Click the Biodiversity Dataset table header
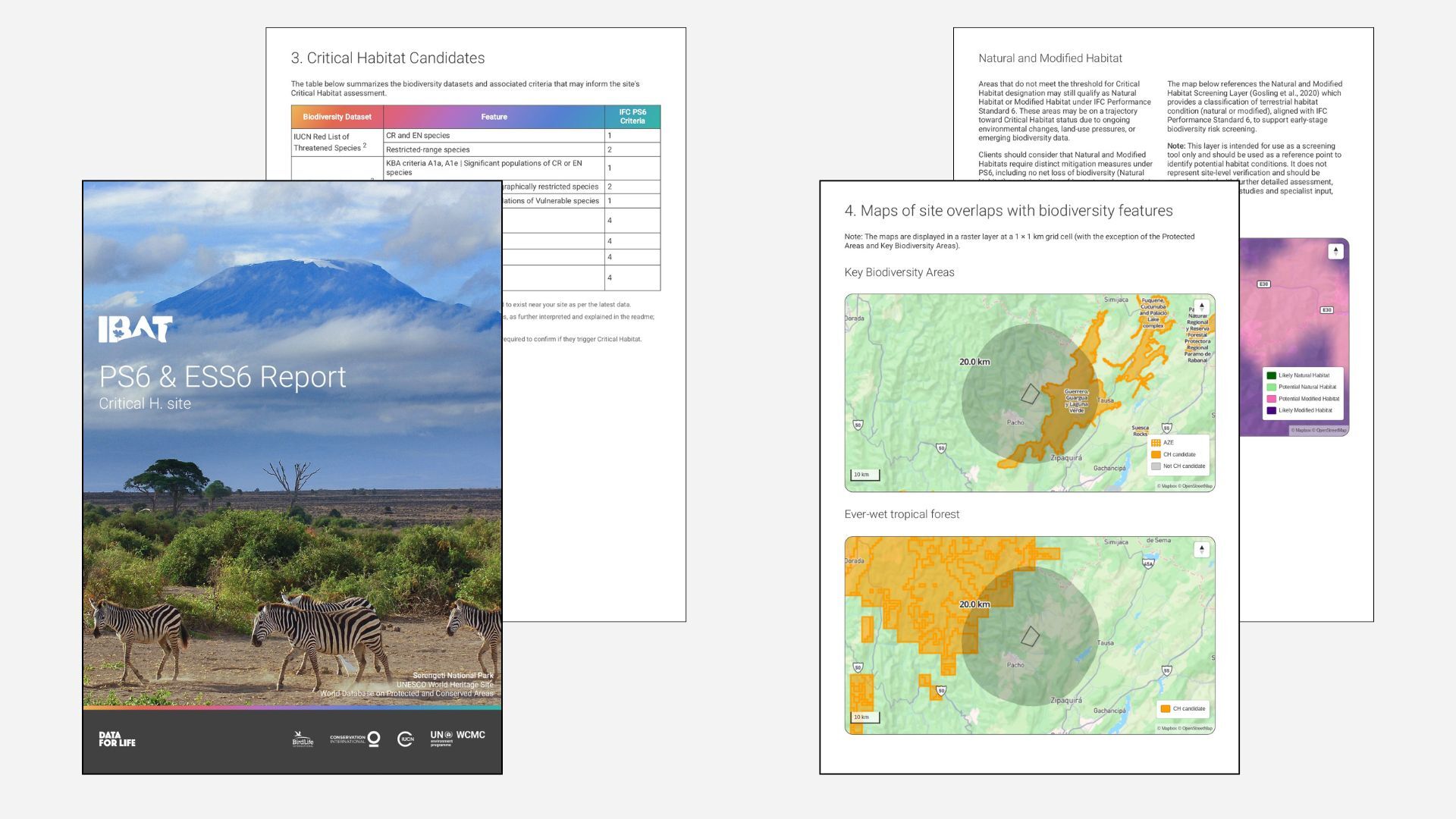The width and height of the screenshot is (1456, 819). tap(337, 117)
